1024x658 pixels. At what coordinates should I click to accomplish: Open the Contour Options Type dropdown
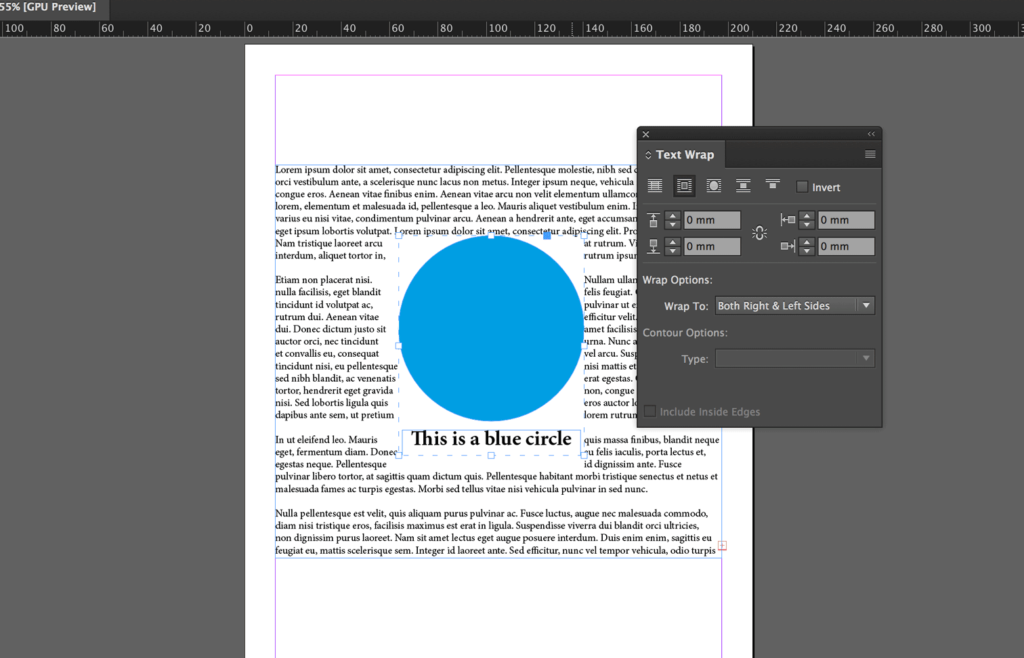(795, 358)
